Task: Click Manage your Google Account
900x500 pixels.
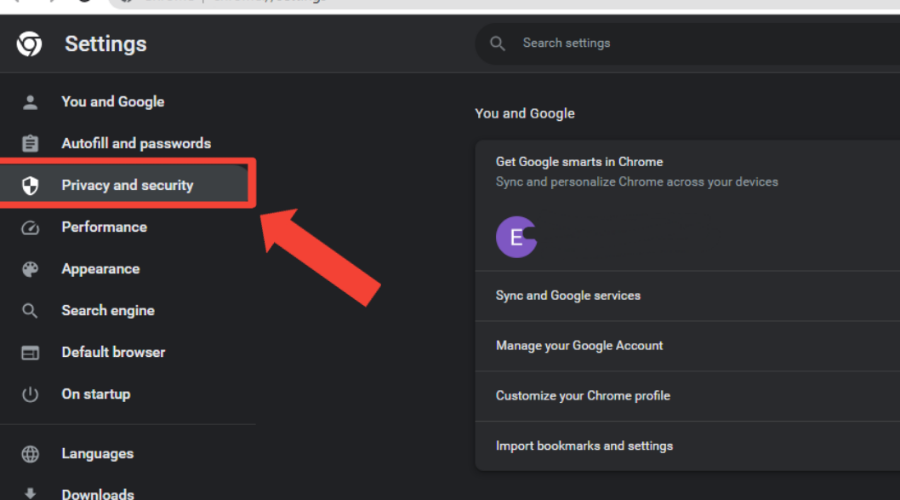Action: click(579, 346)
